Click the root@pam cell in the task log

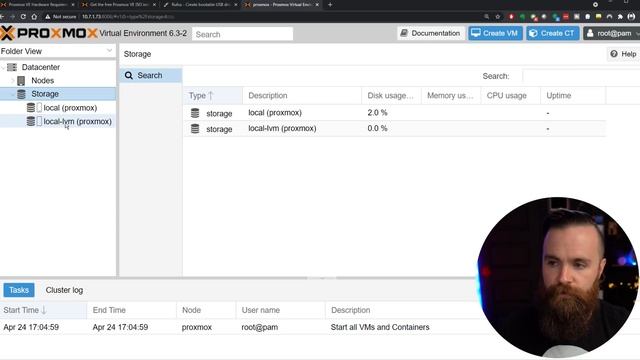pyautogui.click(x=260, y=327)
